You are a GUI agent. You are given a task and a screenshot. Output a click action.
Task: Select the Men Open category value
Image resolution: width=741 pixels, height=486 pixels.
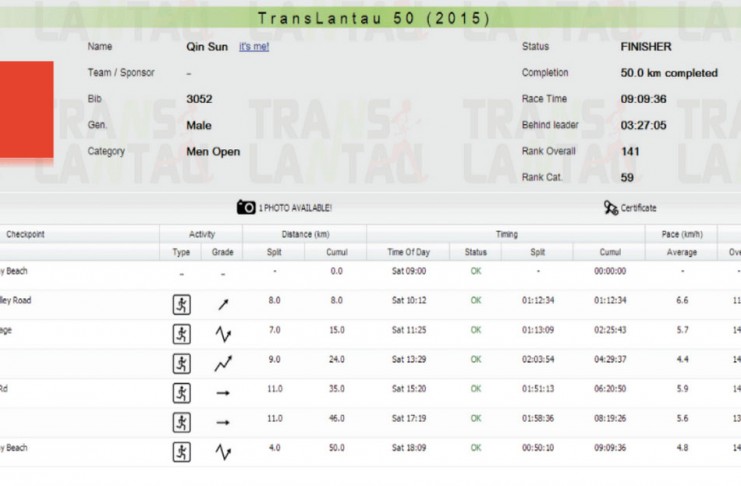point(213,152)
